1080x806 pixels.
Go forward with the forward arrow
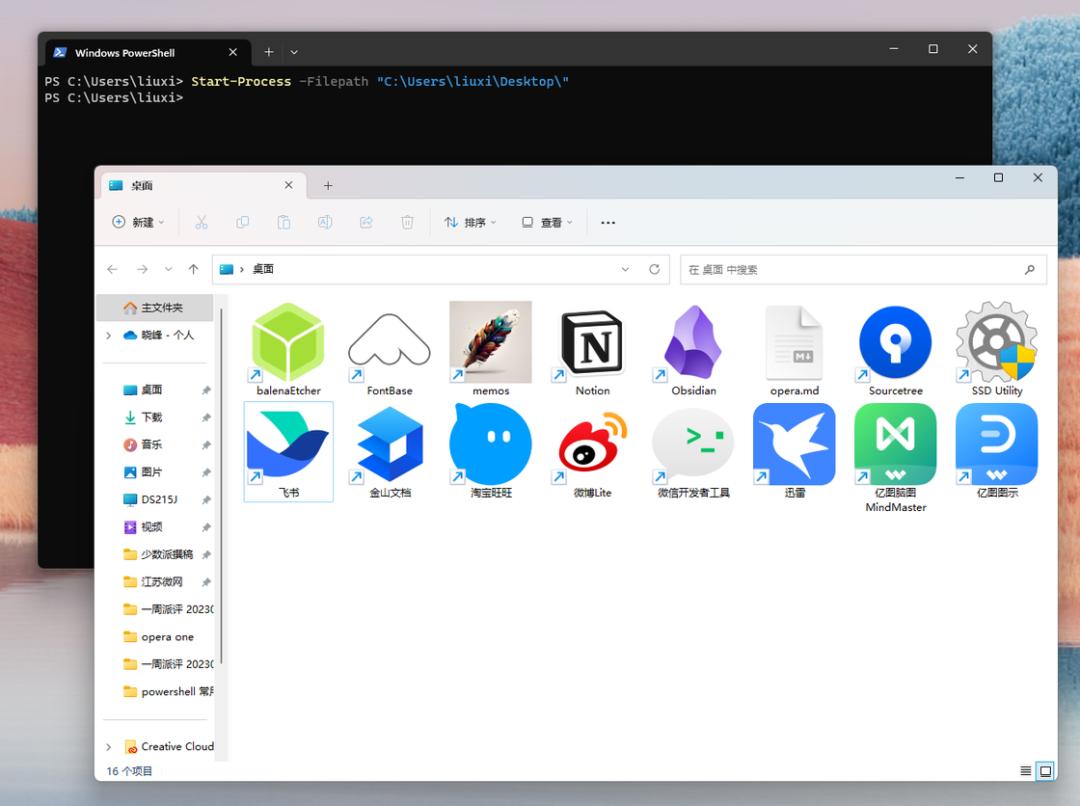tap(142, 269)
